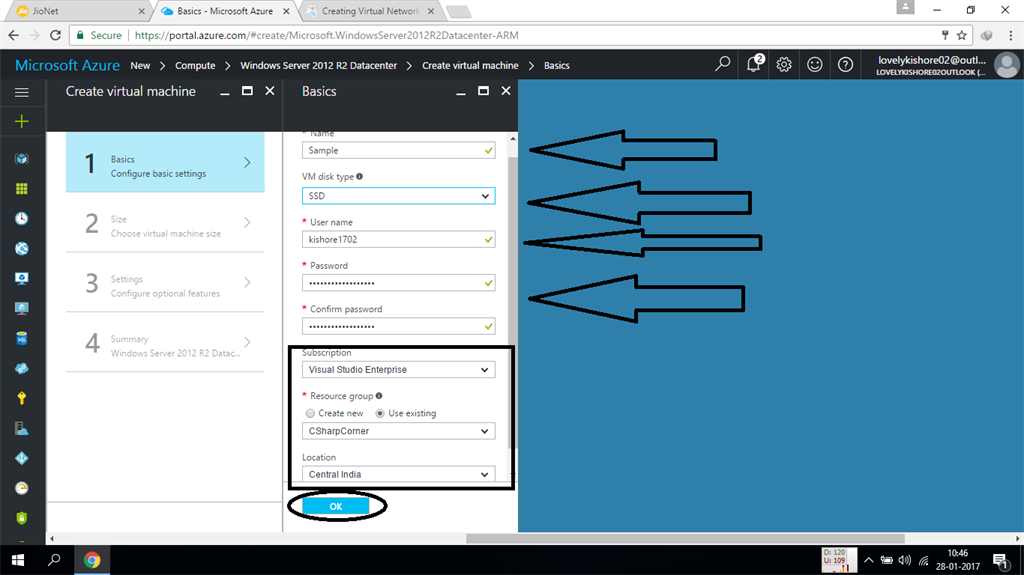Viewport: 1024px width, 575px height.
Task: Bookmark page with the star icon
Action: pos(962,35)
